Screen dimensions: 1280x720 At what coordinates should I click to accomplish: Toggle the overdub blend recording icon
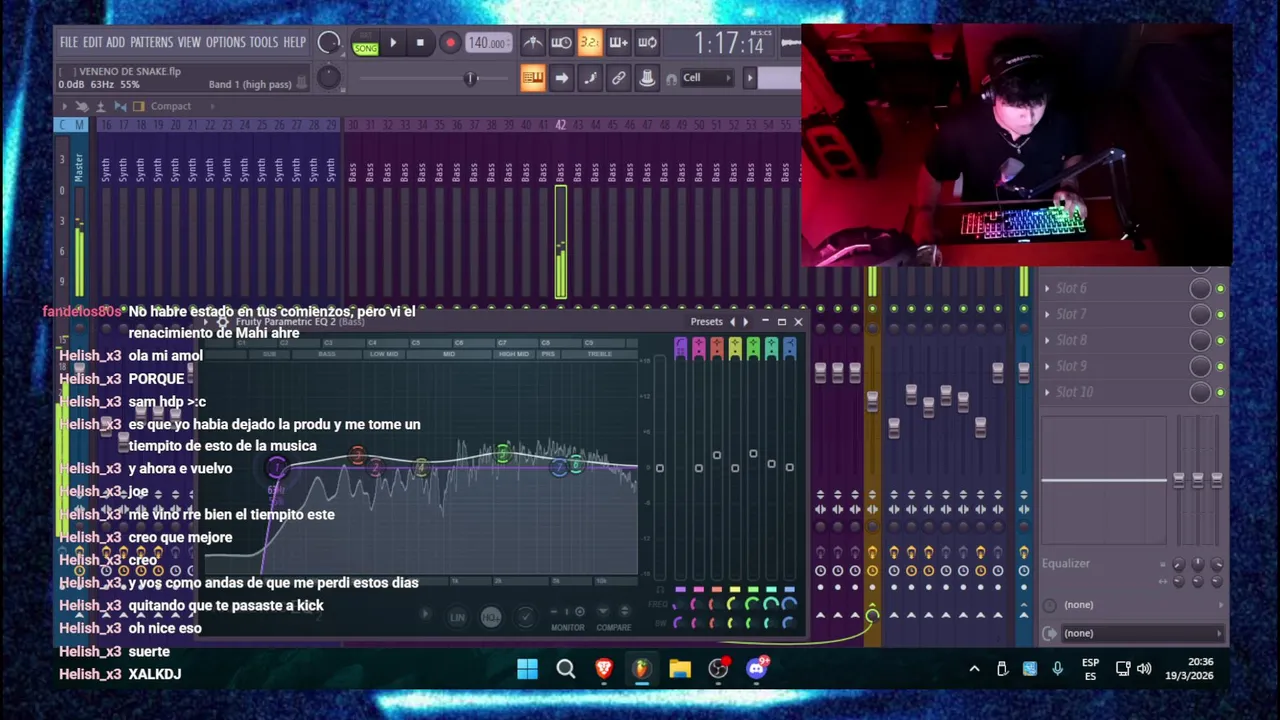point(618,43)
